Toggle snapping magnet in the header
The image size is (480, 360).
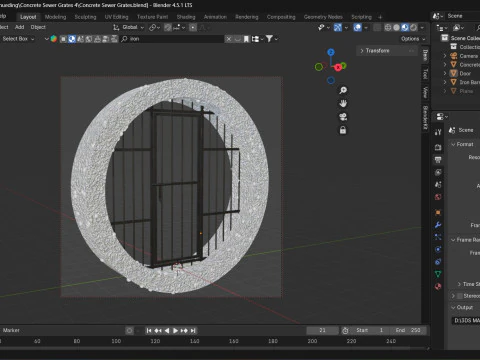coord(168,27)
